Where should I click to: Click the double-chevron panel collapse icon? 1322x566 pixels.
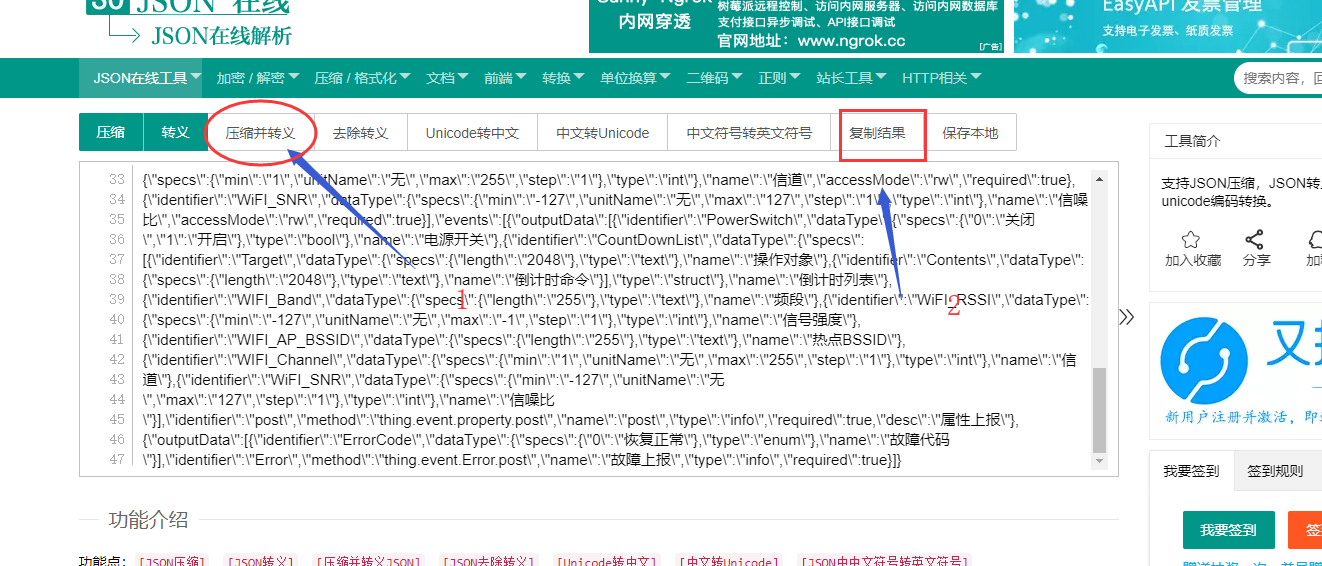click(x=1127, y=317)
